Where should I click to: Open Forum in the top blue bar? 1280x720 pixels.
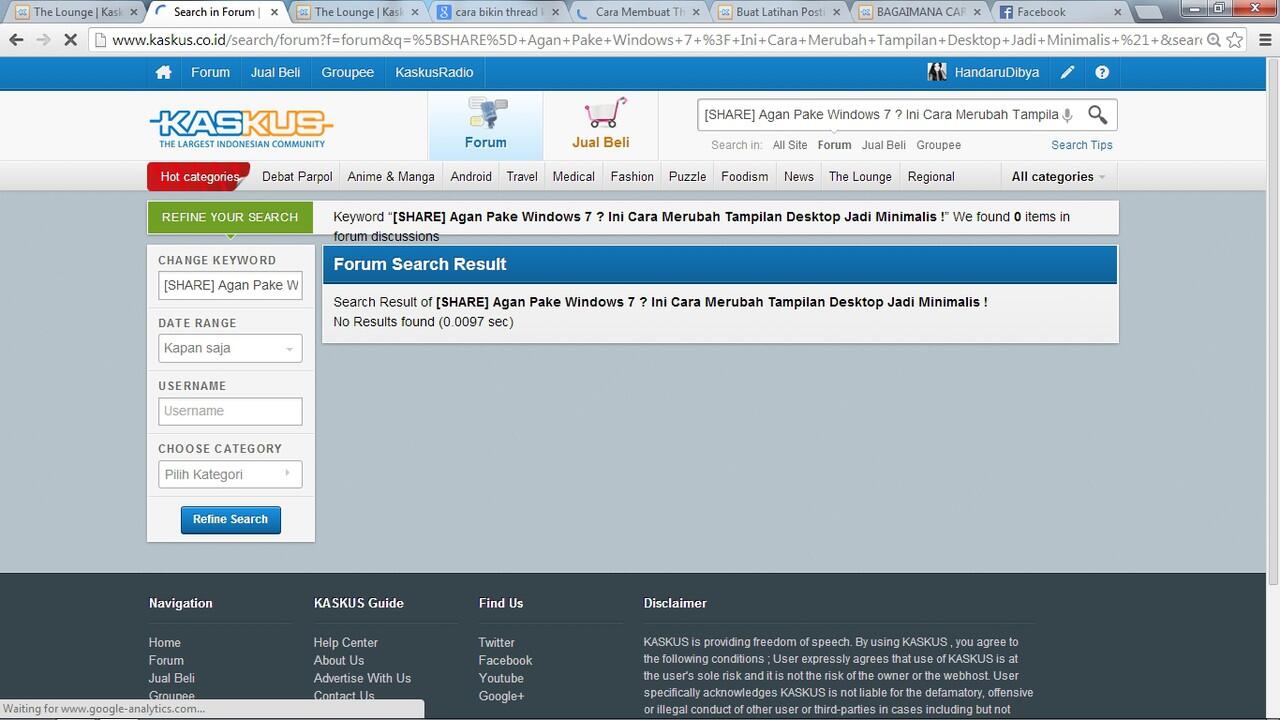(x=210, y=72)
